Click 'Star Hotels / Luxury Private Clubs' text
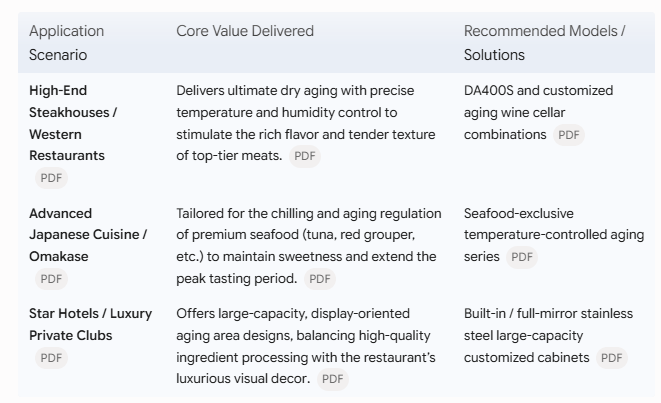Viewport: 661px width, 403px height. [x=91, y=325]
